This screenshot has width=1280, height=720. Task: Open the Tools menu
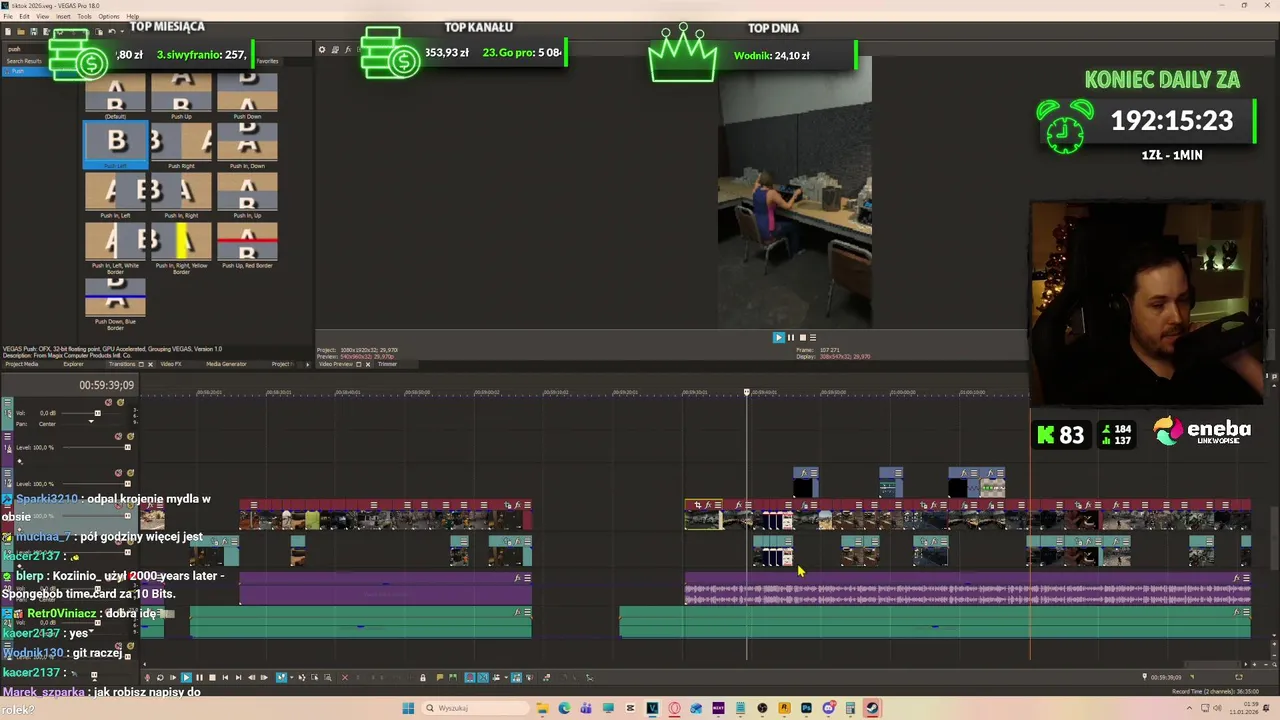(84, 16)
